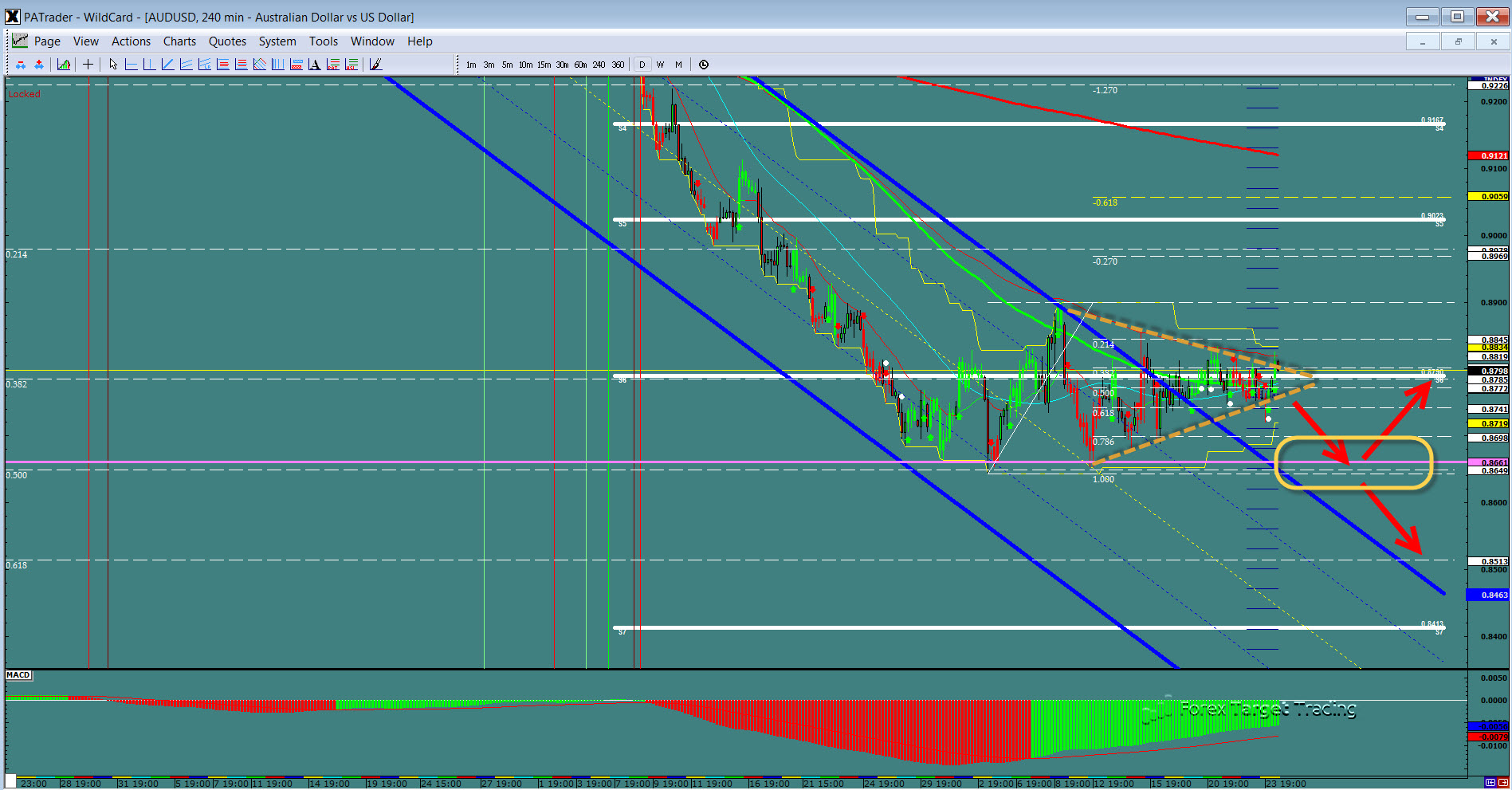The width and height of the screenshot is (1512, 790).
Task: Click the MACD indicator label
Action: [x=18, y=675]
